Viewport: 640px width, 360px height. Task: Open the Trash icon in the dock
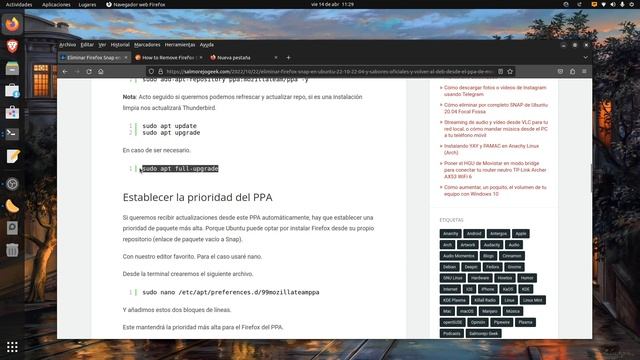12,250
